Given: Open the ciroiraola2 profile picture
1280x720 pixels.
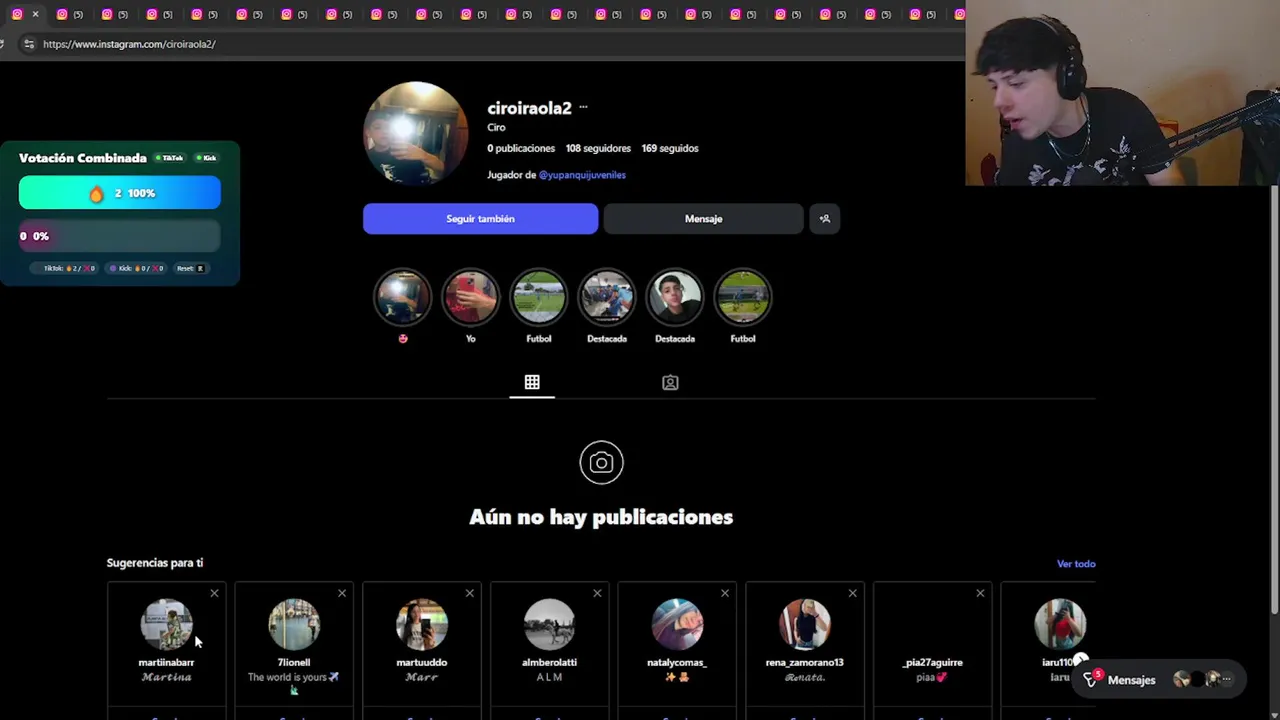Looking at the screenshot, I should 415,134.
